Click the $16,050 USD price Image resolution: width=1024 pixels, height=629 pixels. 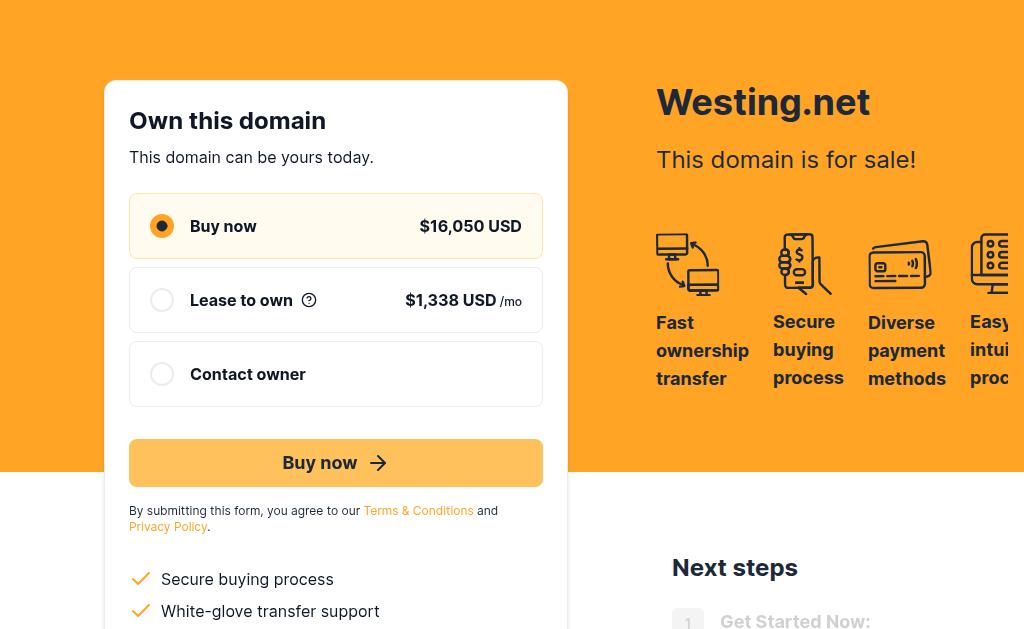pyautogui.click(x=470, y=226)
